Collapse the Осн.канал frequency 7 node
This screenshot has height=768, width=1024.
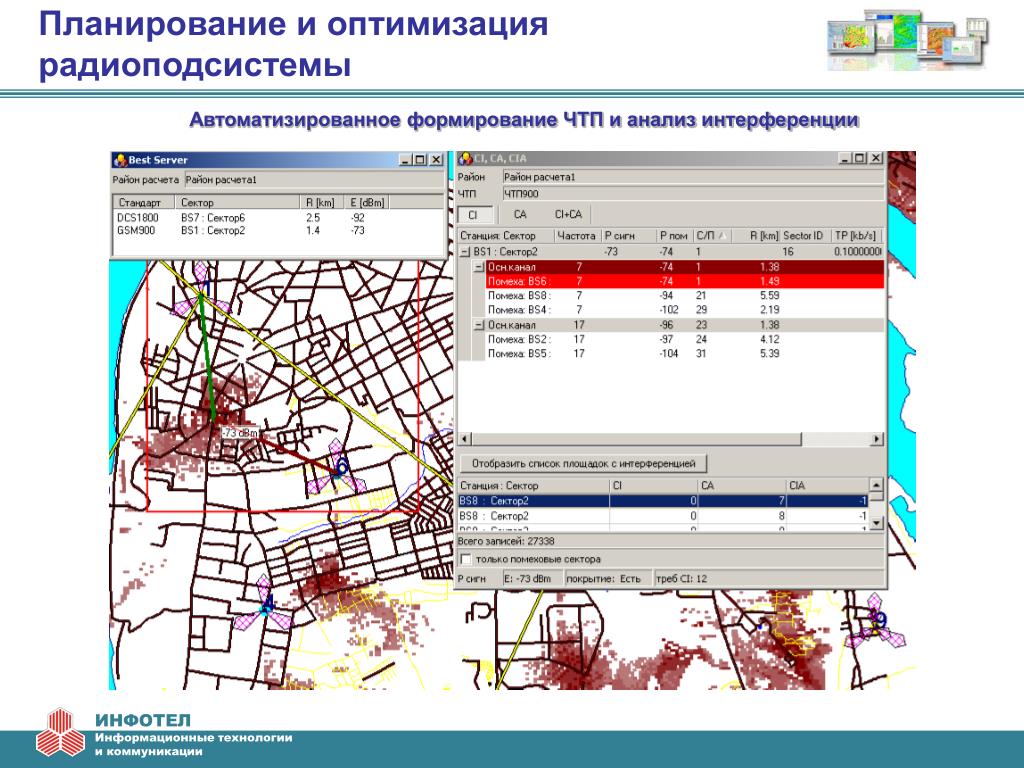pyautogui.click(x=479, y=267)
